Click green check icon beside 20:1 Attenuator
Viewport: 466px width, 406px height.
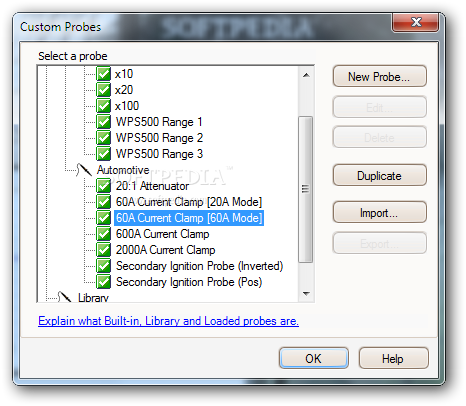point(103,186)
